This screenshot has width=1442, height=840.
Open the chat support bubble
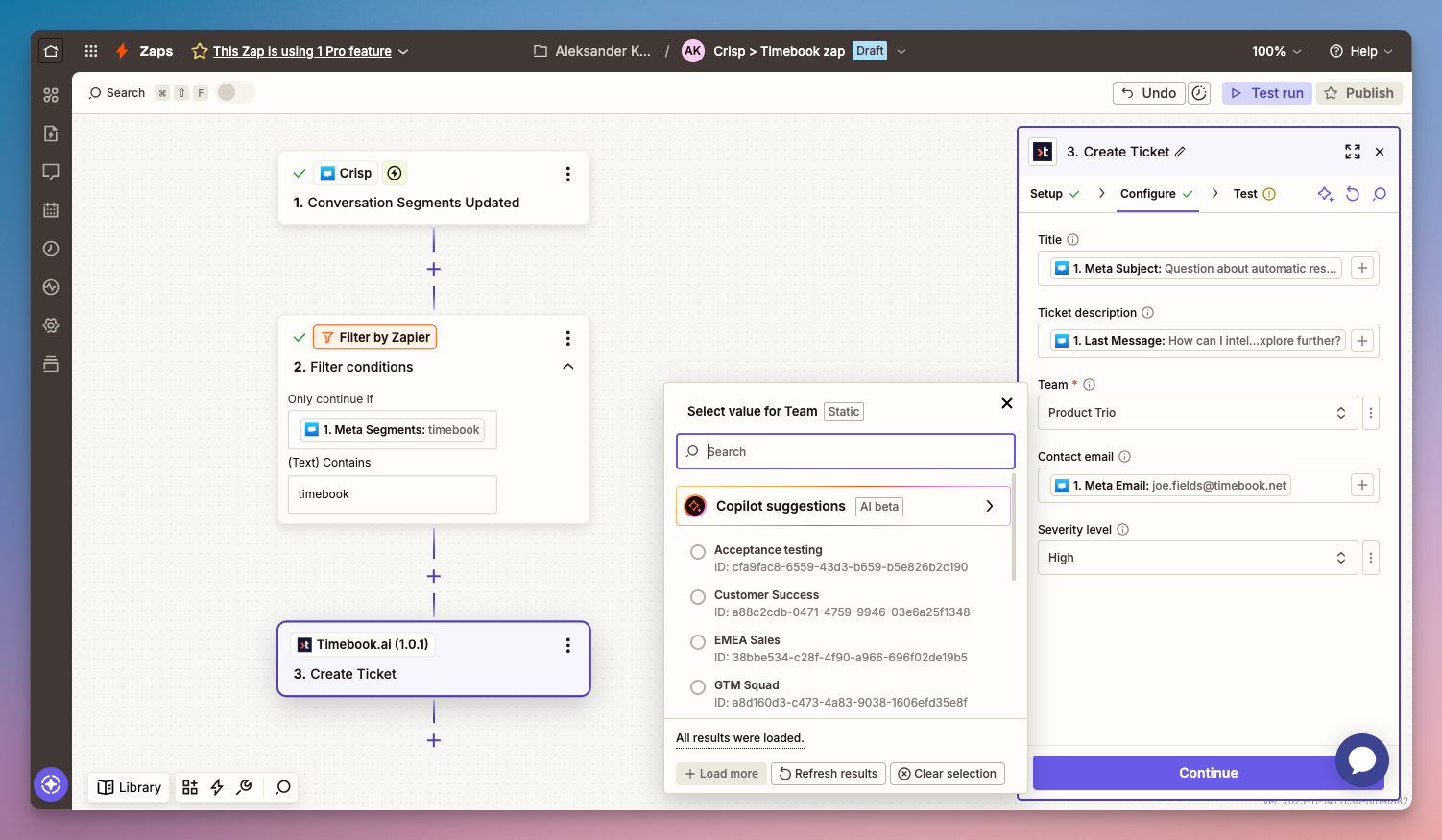tap(1361, 760)
